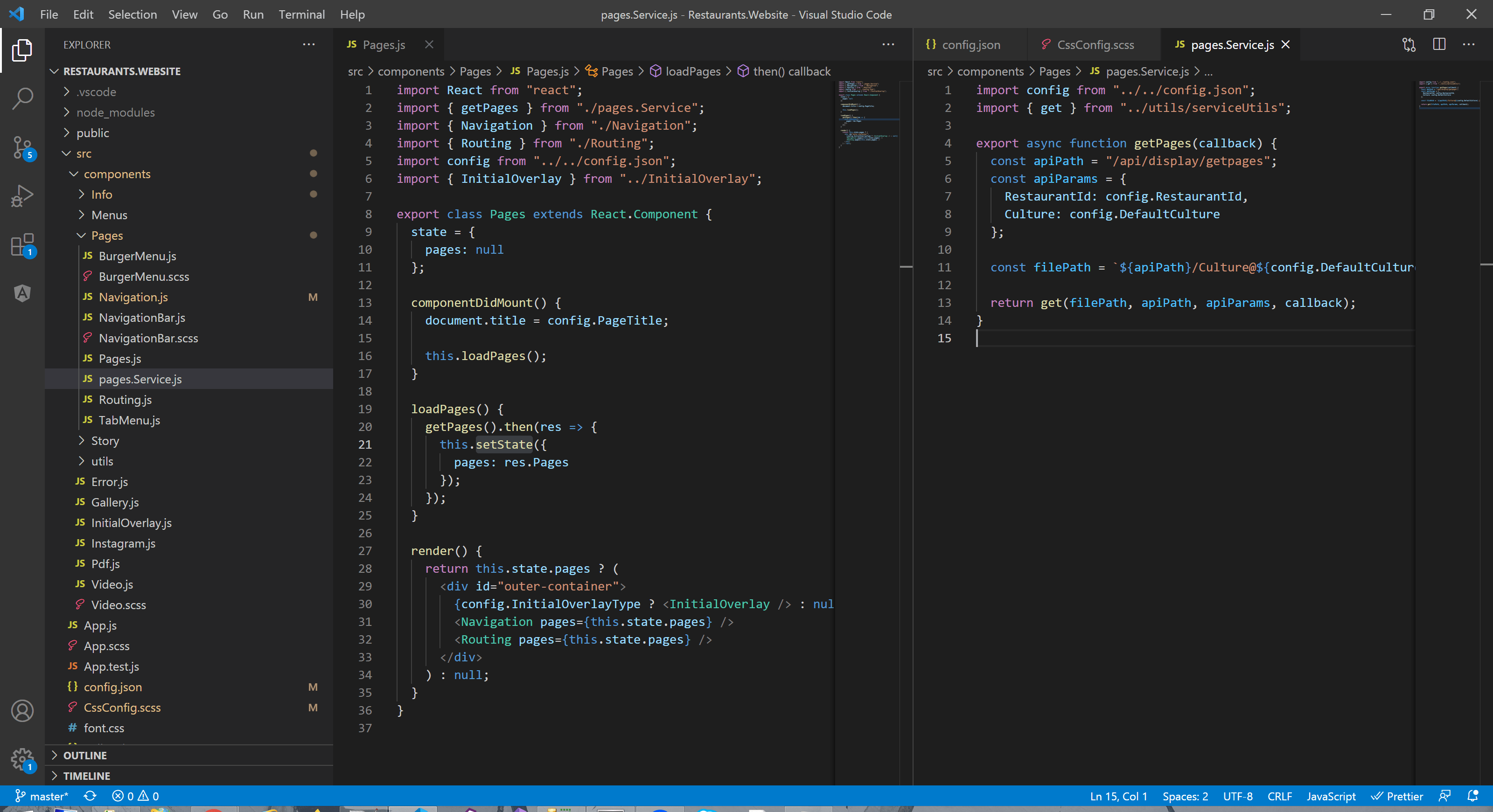Click the feedback icon in status bar

click(x=1445, y=796)
